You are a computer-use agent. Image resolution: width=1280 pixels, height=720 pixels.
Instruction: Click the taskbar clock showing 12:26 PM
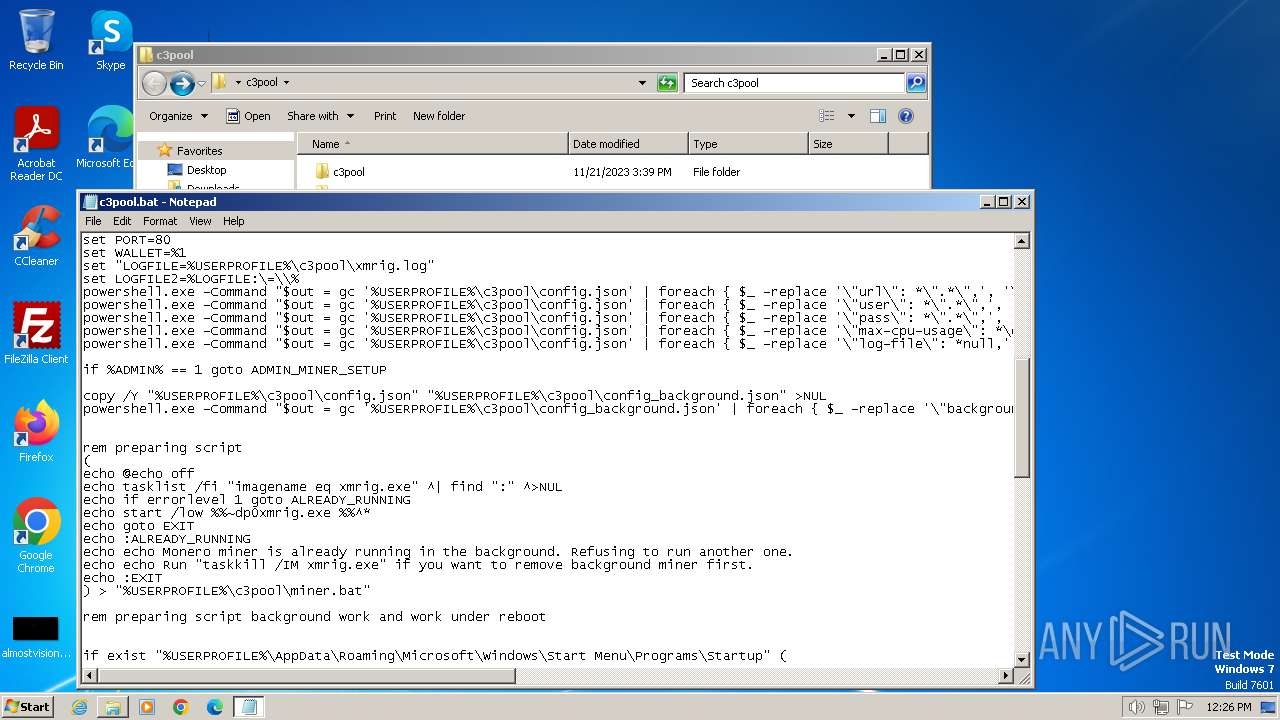pos(1229,707)
